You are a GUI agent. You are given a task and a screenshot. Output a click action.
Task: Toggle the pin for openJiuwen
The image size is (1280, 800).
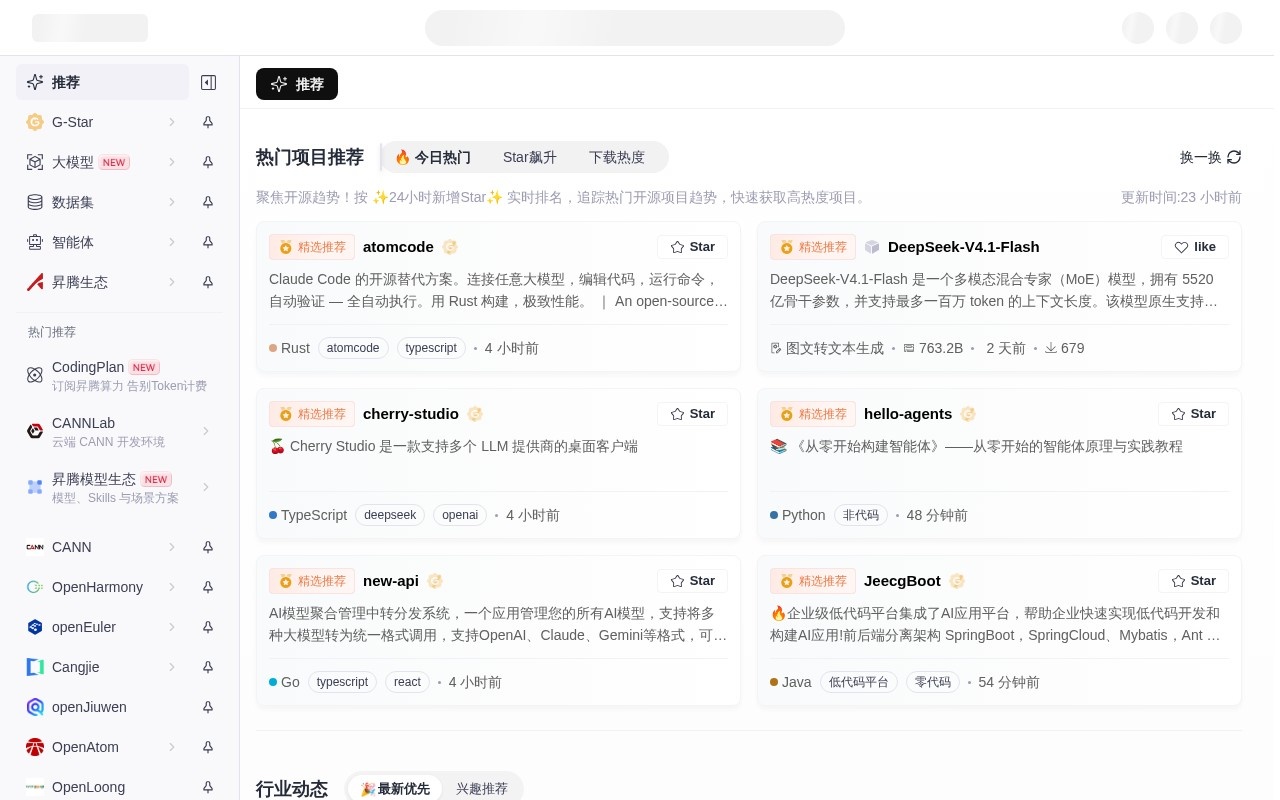point(208,707)
